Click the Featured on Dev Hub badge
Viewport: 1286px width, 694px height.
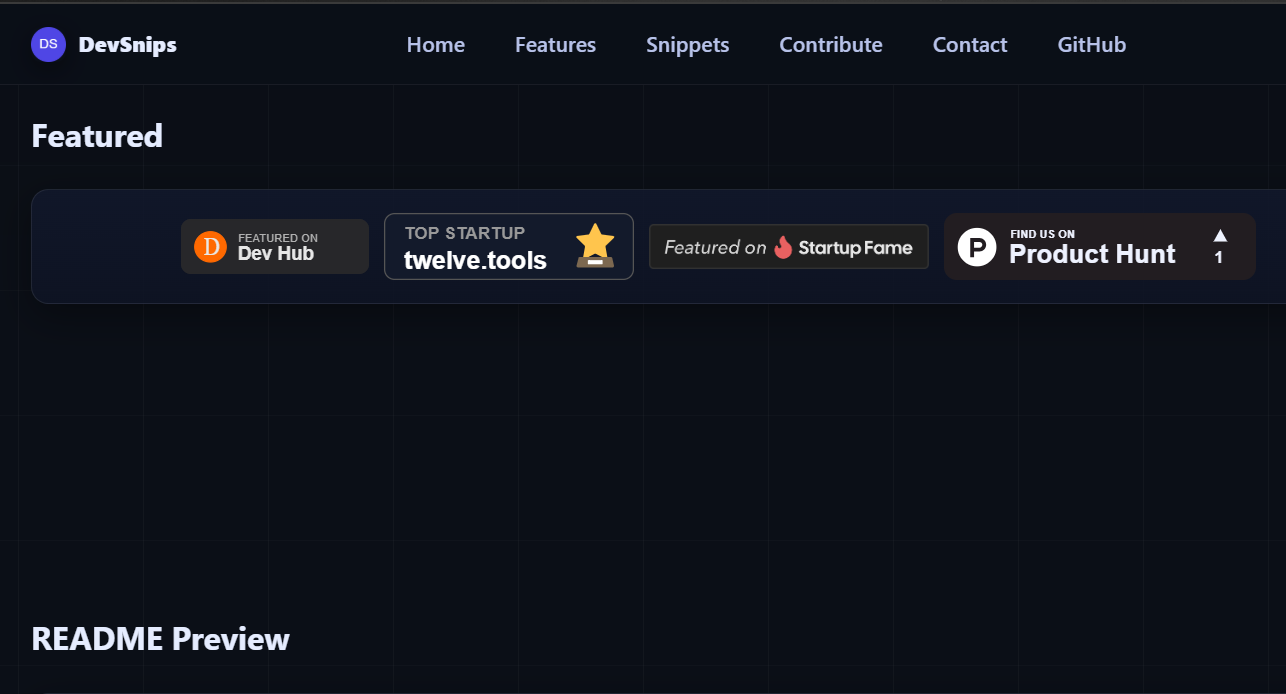(275, 246)
